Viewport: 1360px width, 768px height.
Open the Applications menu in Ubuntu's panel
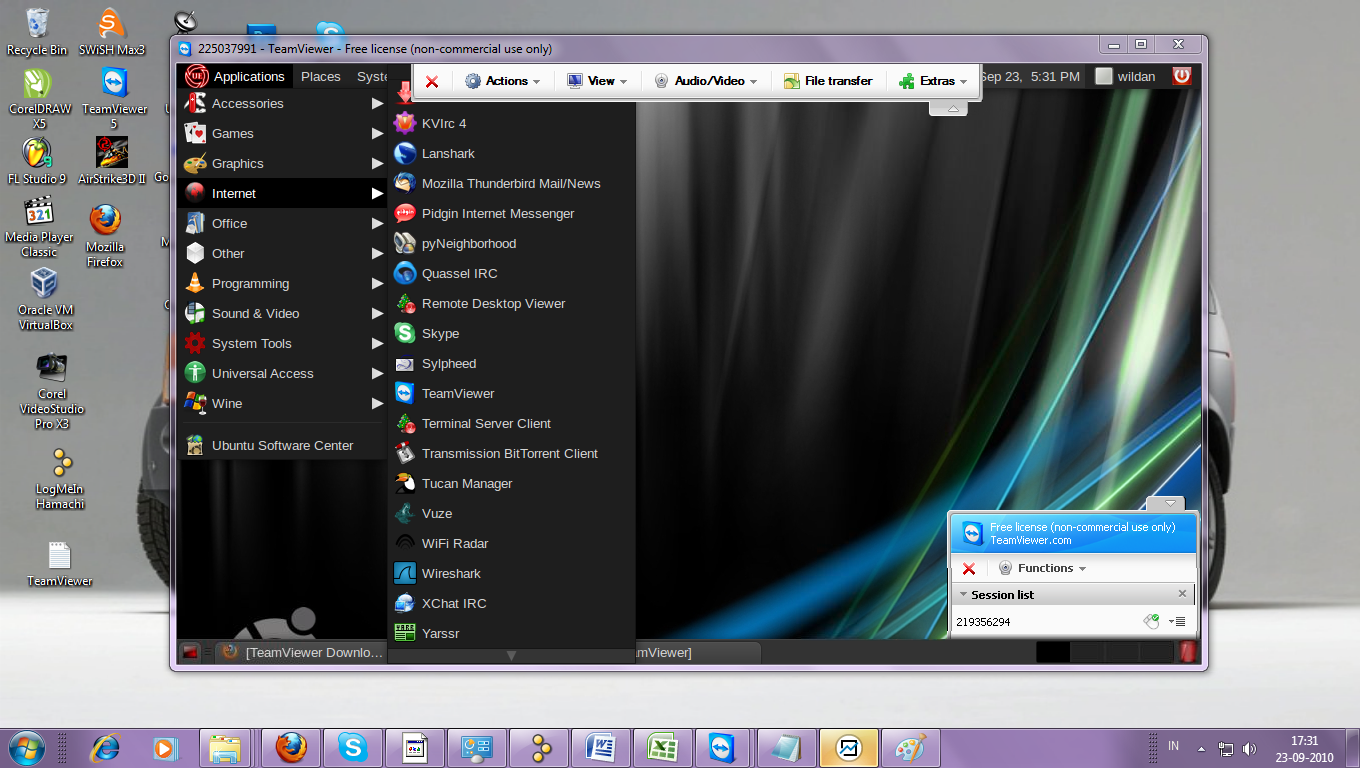coord(237,76)
